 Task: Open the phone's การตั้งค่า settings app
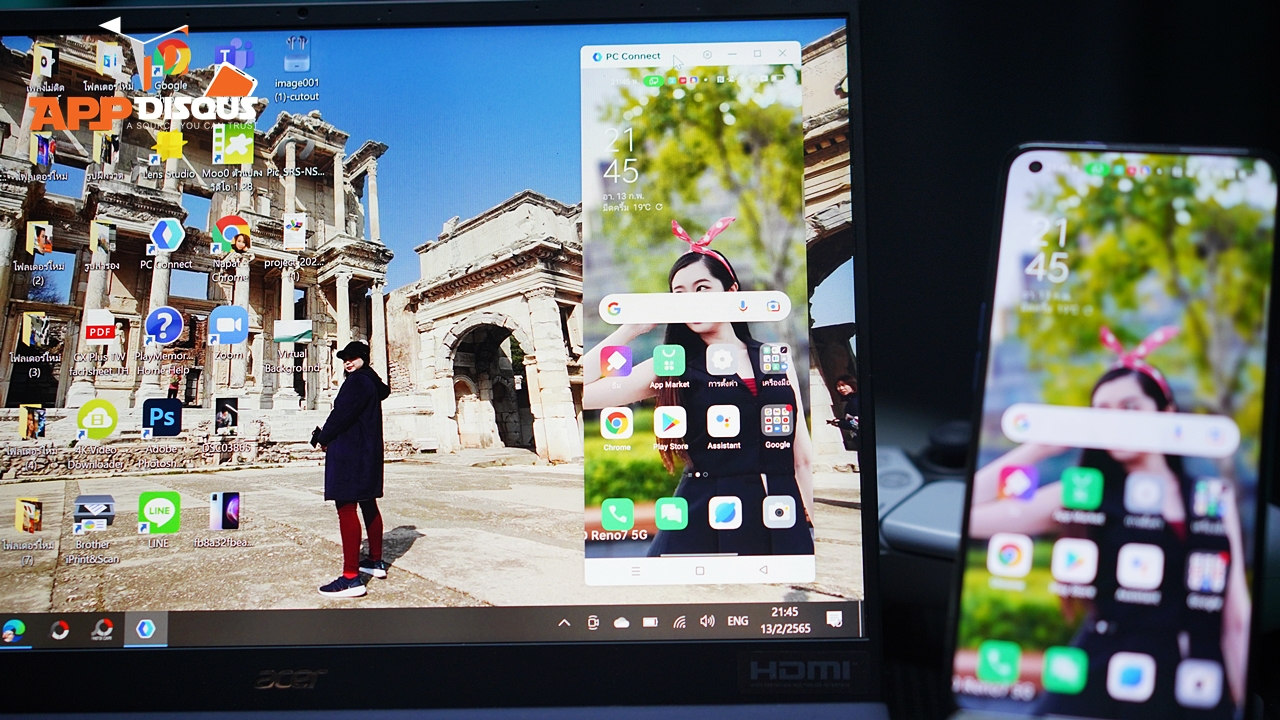coord(721,366)
